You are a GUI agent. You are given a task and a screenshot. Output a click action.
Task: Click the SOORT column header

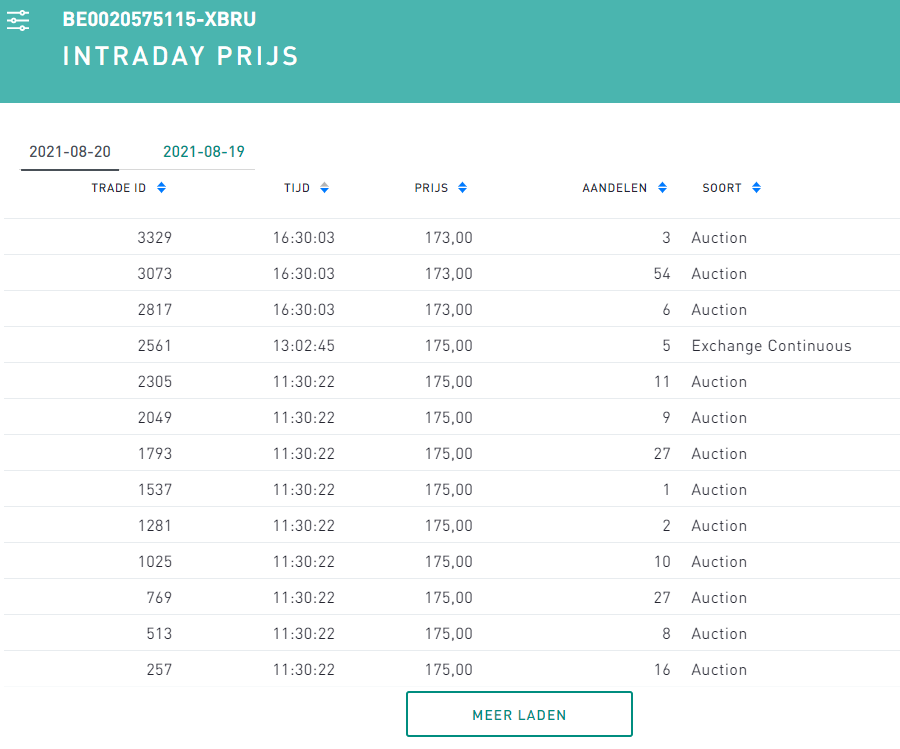(x=721, y=188)
